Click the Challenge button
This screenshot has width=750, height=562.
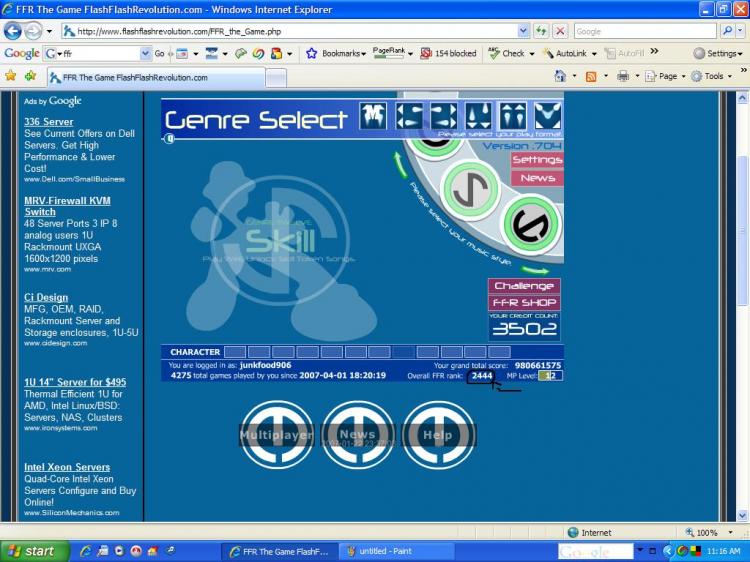[524, 286]
